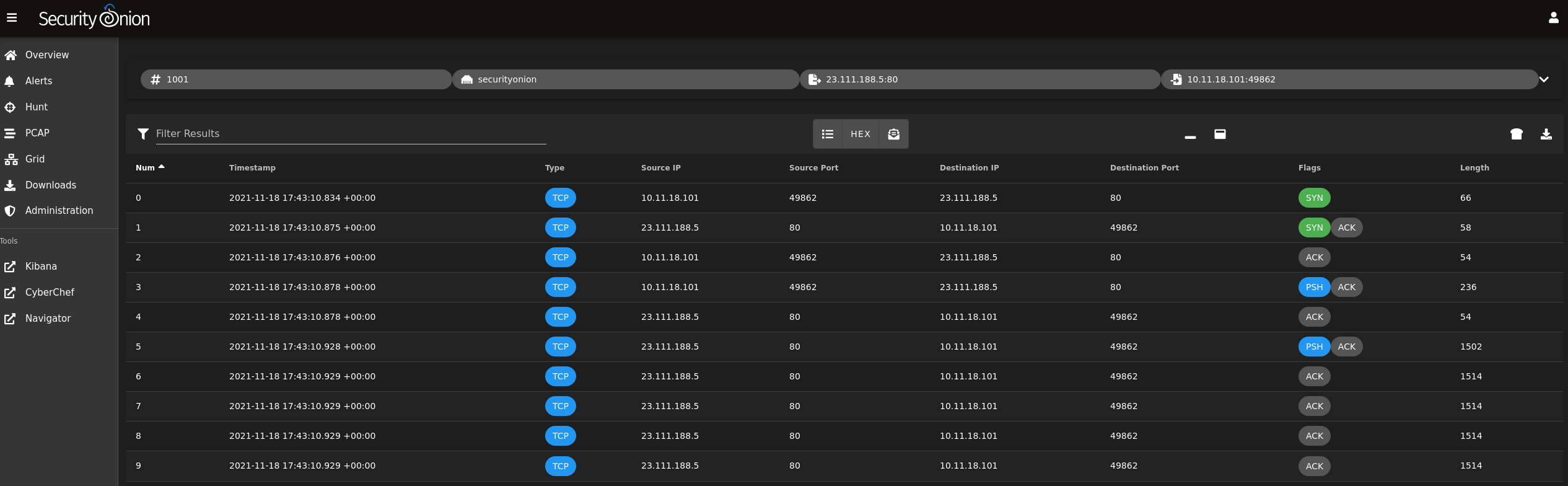
Task: Click the Overview home icon
Action: (x=10, y=55)
